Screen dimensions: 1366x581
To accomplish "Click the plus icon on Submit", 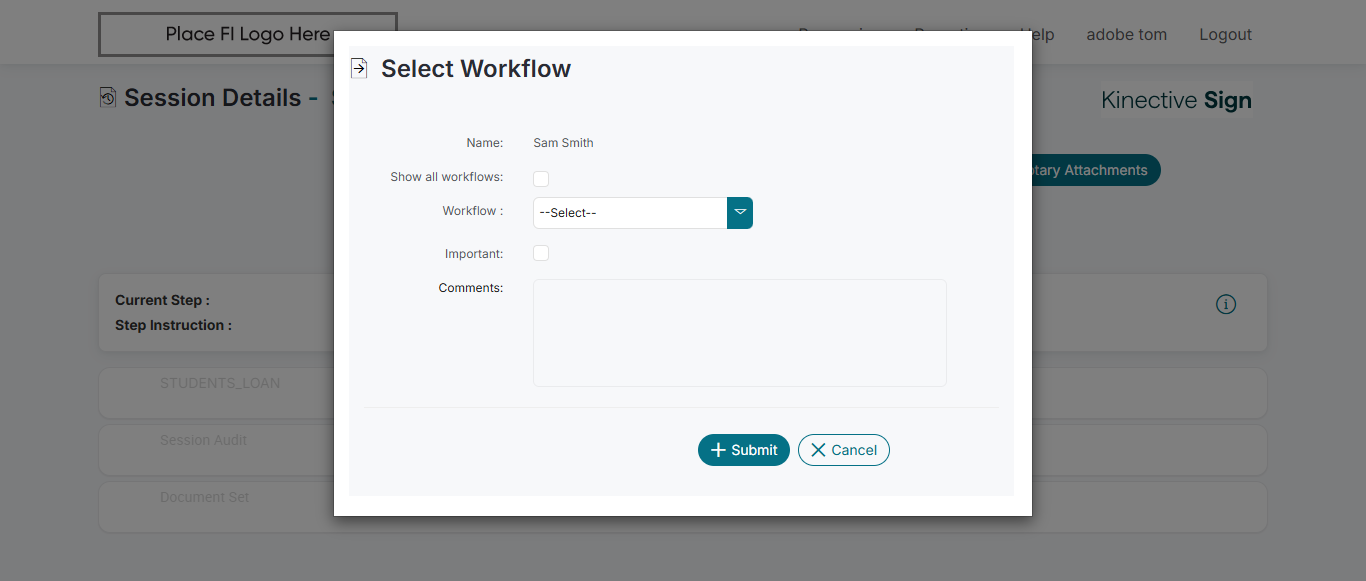I will pyautogui.click(x=717, y=450).
